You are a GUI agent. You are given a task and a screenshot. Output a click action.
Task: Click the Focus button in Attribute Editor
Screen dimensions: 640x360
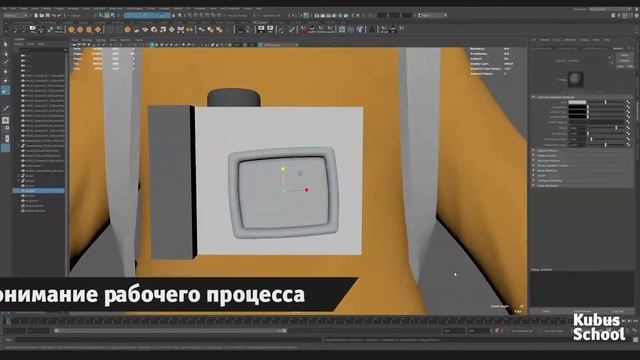point(625,55)
